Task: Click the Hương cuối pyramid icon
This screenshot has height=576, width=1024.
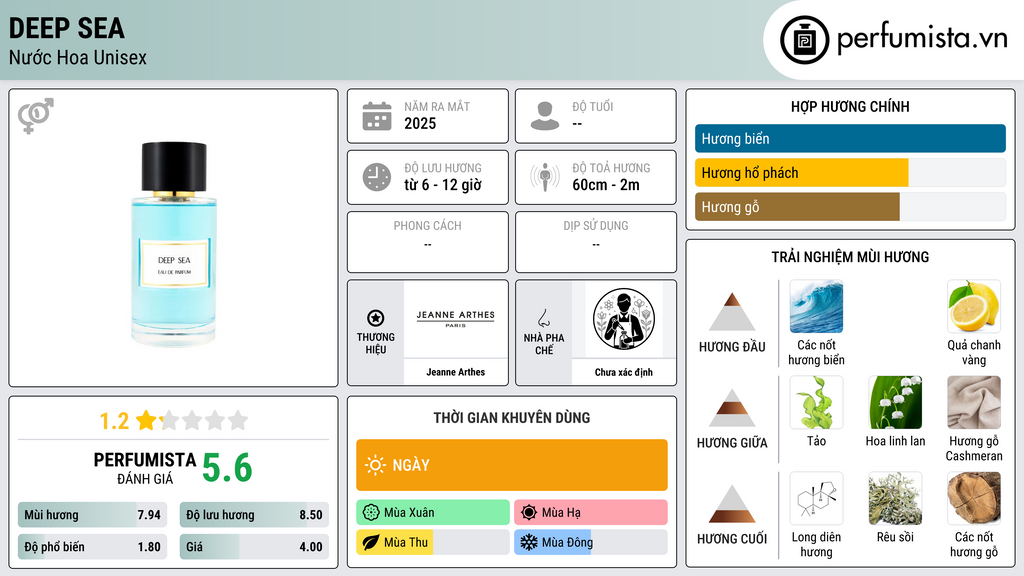Action: click(x=732, y=504)
